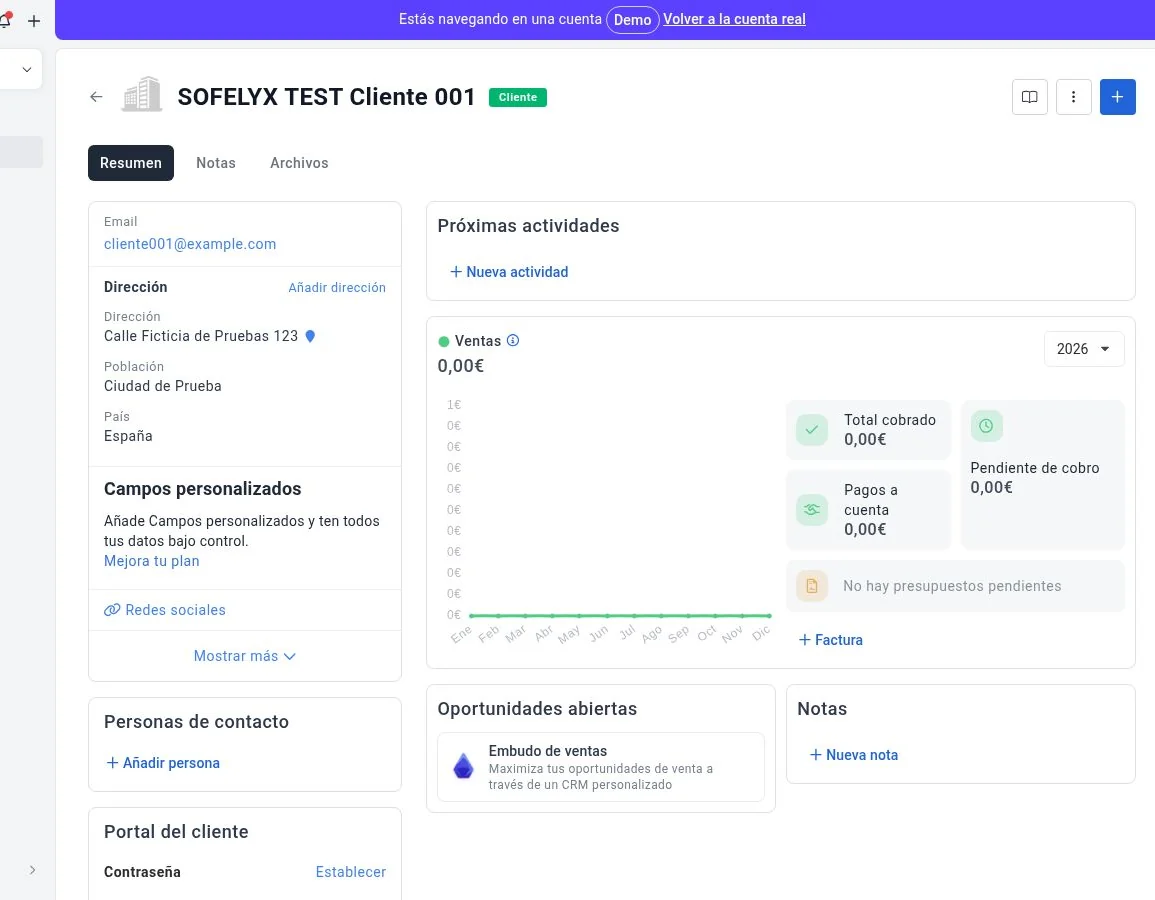Screen dimensions: 1155x900
Task: Click the Ventas info icon
Action: click(513, 340)
